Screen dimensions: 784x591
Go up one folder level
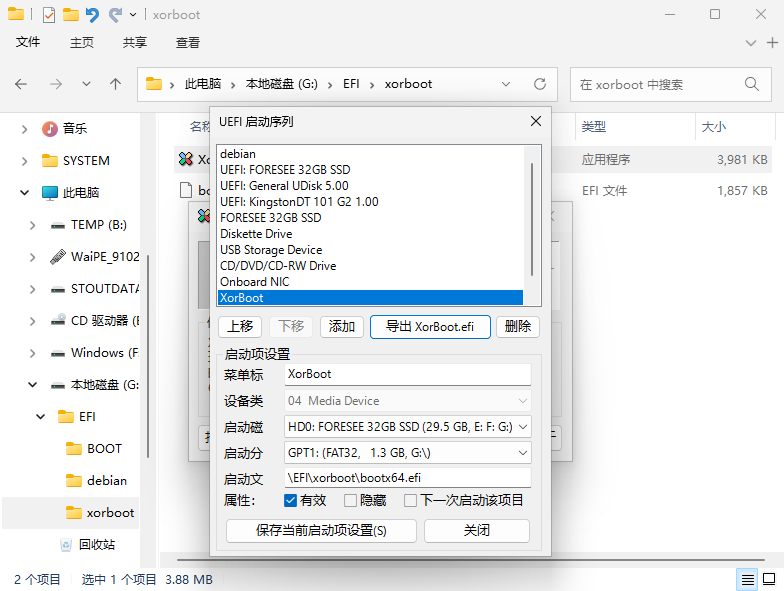116,84
